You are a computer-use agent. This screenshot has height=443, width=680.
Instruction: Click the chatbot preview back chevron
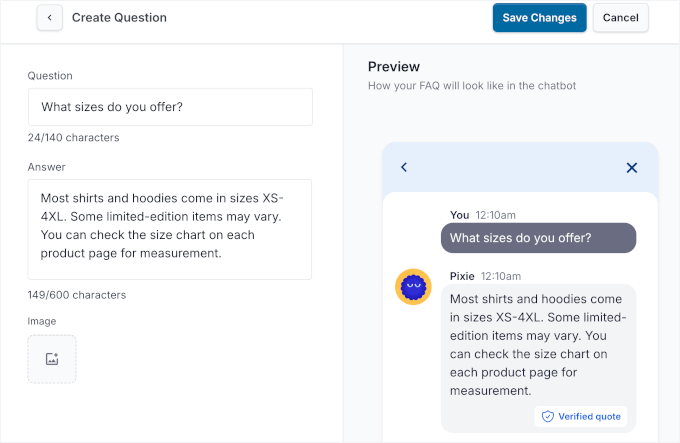click(404, 167)
